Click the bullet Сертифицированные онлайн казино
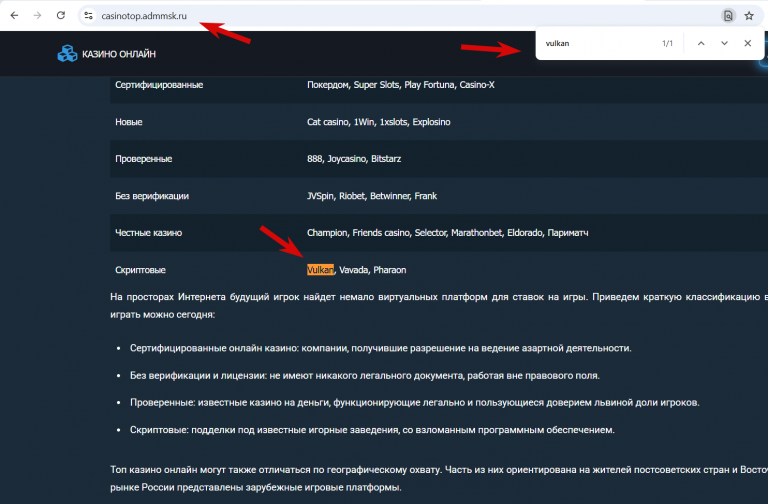Screen dimensions: 768x504 tap(381, 348)
